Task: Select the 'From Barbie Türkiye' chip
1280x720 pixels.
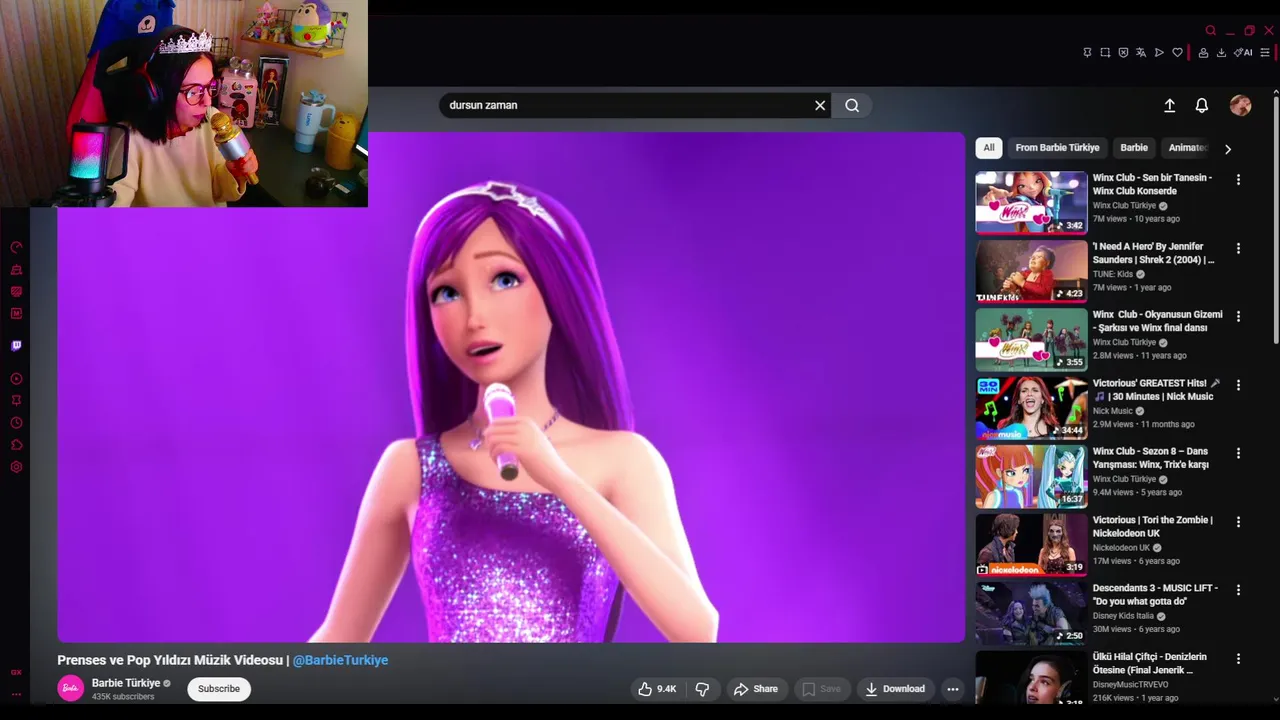Action: pos(1057,148)
